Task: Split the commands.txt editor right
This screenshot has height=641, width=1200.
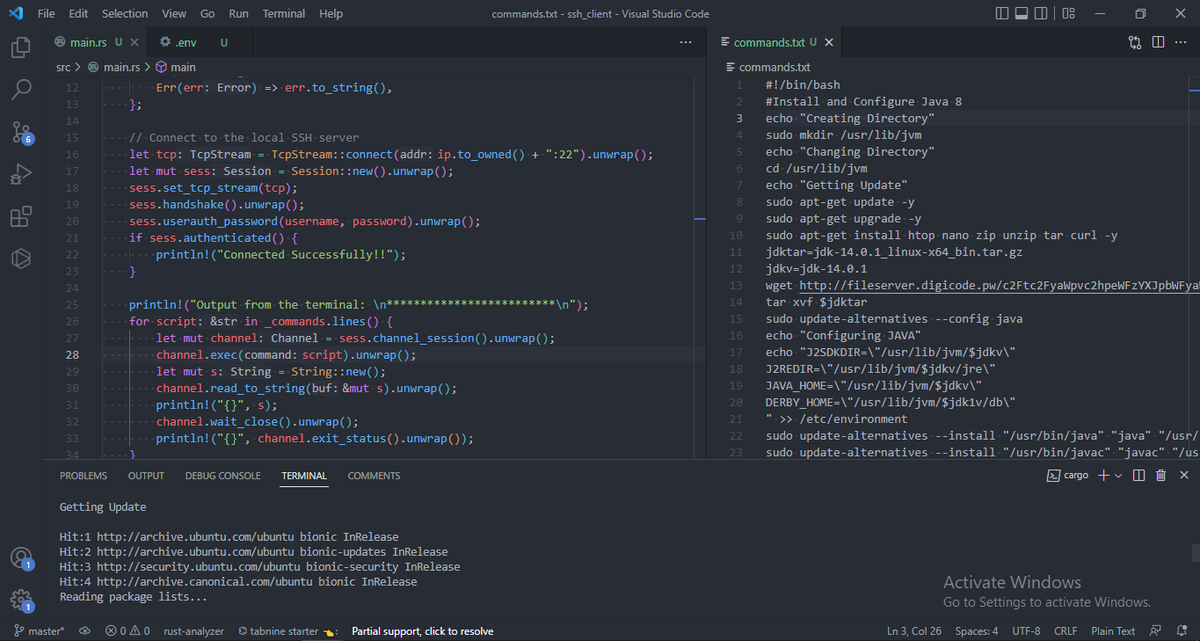Action: tap(1158, 42)
